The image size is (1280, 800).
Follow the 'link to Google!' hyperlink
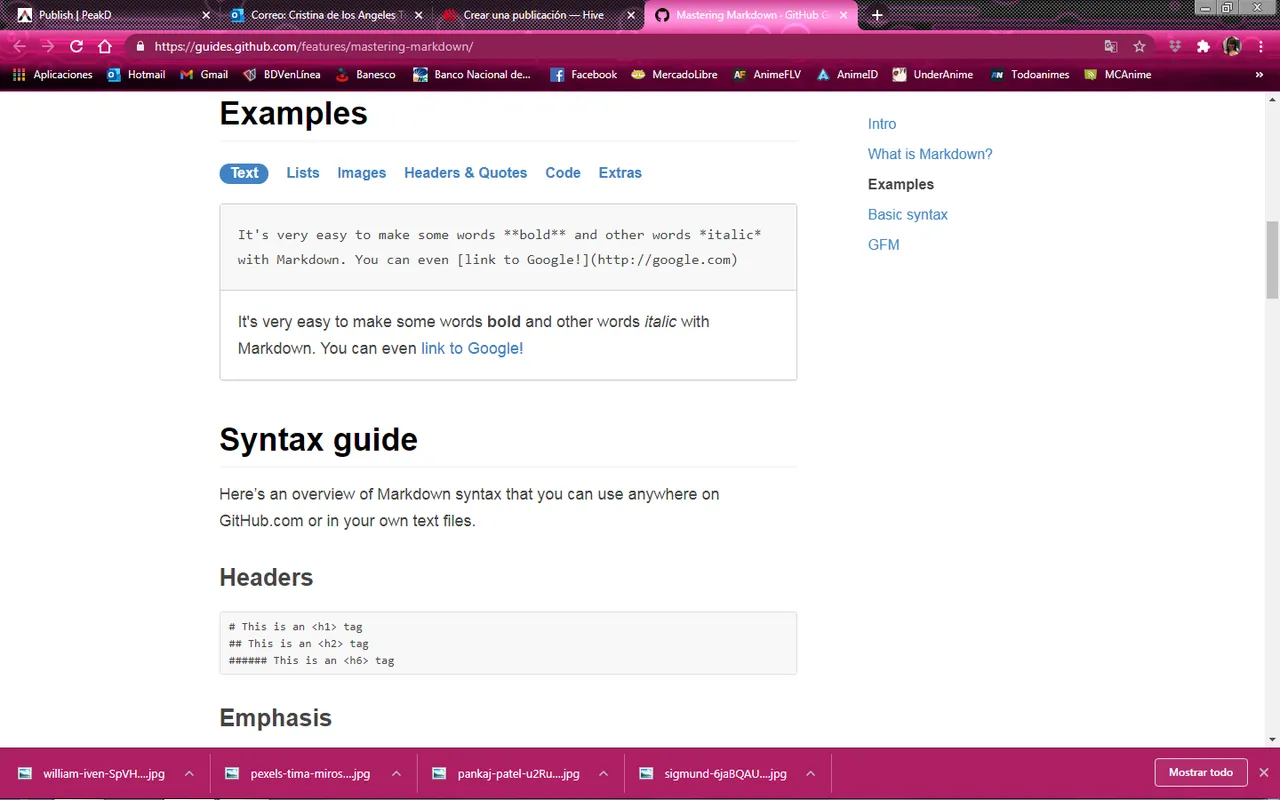tap(472, 348)
